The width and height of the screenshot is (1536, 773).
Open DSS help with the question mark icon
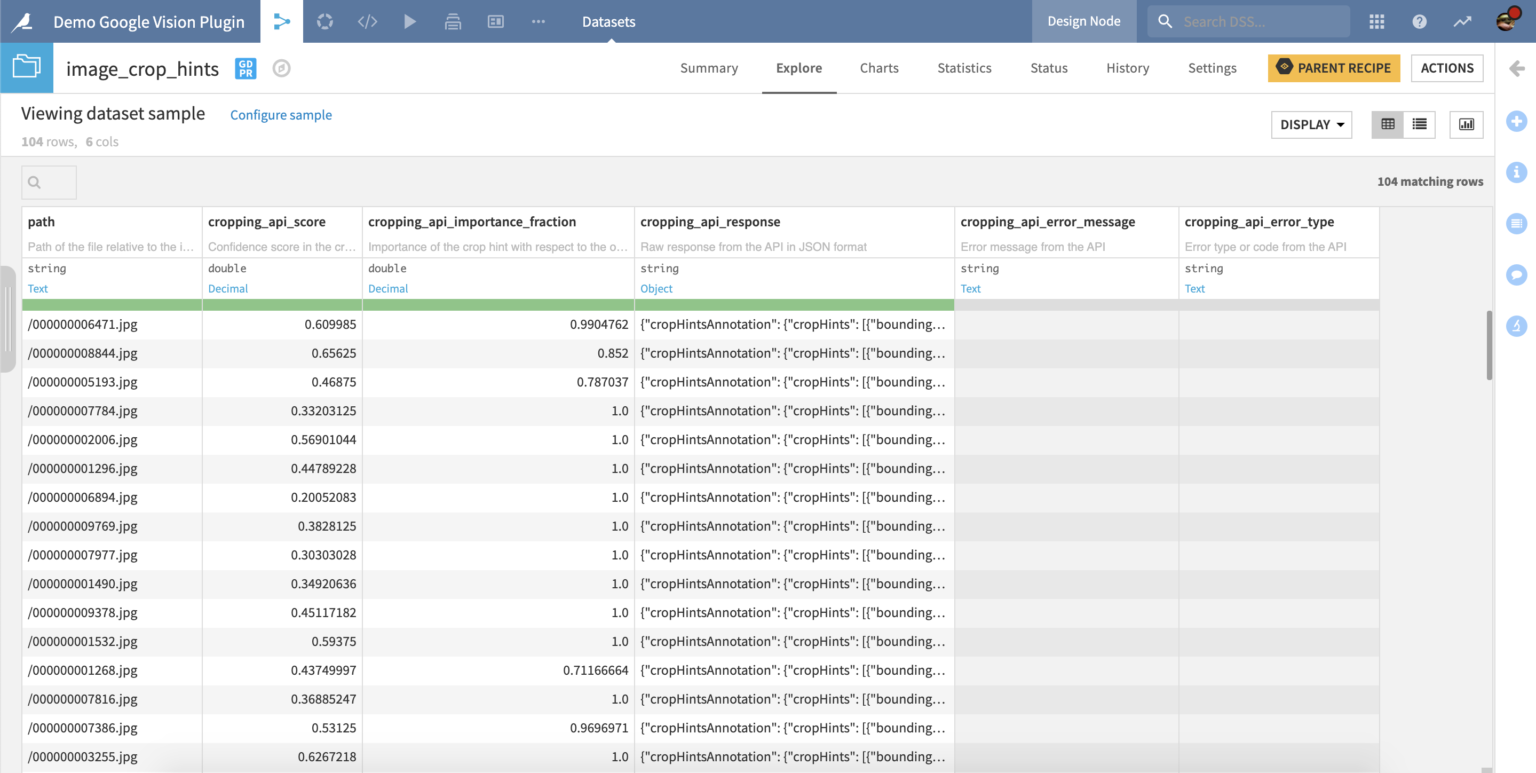pos(1419,21)
